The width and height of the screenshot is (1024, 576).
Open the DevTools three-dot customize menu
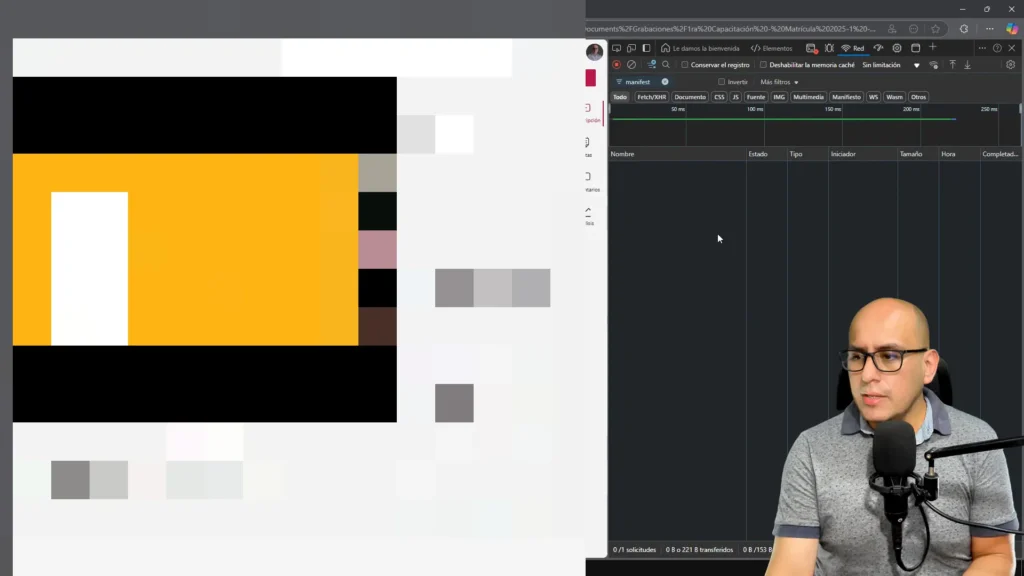point(982,48)
